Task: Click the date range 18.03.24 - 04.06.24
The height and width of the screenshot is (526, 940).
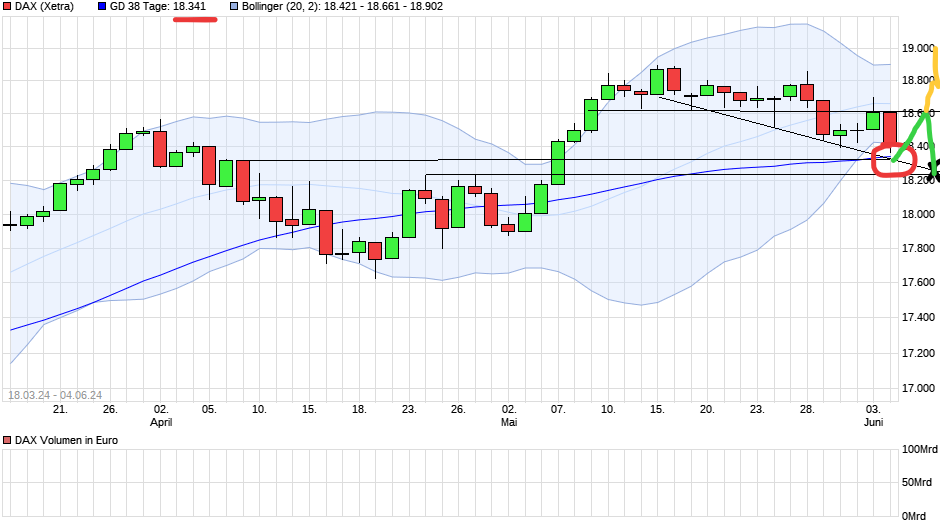Action: (x=55, y=395)
